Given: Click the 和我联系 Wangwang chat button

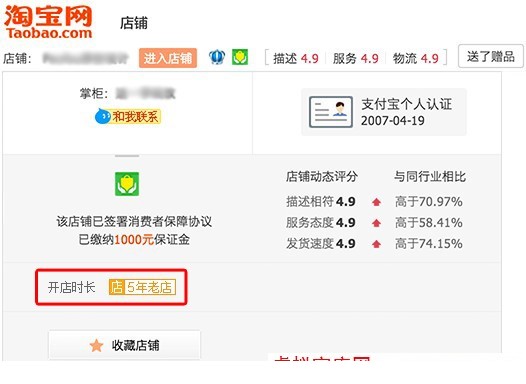Looking at the screenshot, I should click(x=128, y=117).
